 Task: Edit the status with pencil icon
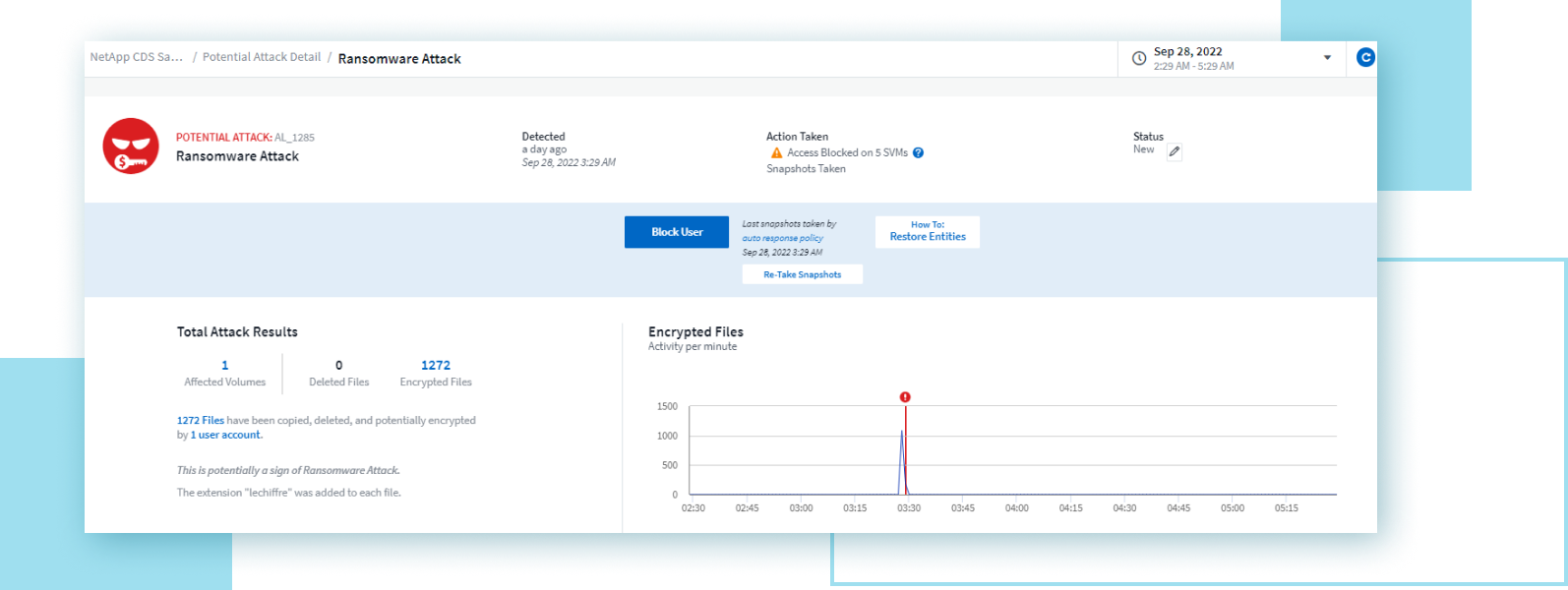point(1174,151)
